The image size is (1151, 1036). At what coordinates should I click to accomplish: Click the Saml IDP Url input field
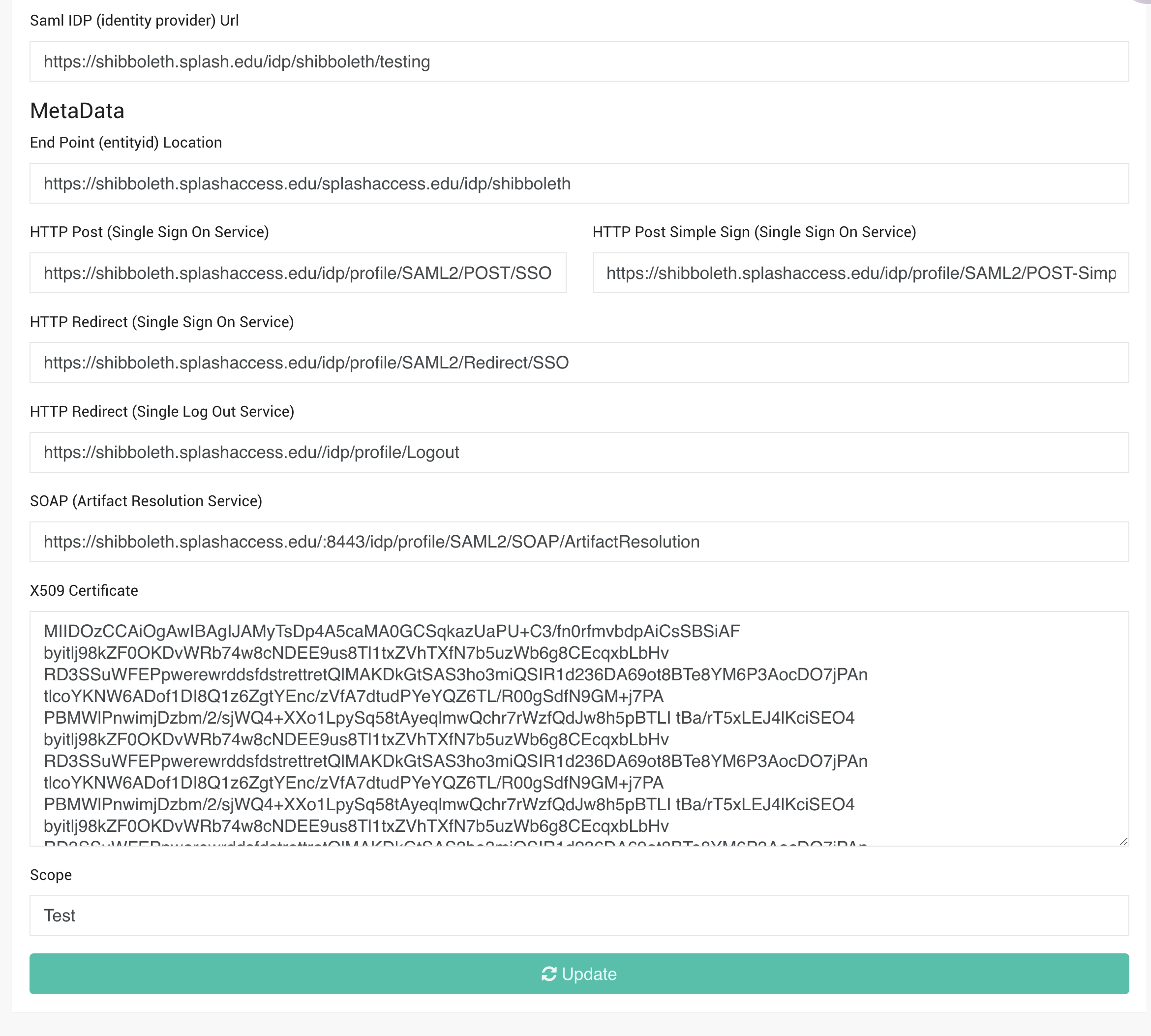tap(579, 61)
